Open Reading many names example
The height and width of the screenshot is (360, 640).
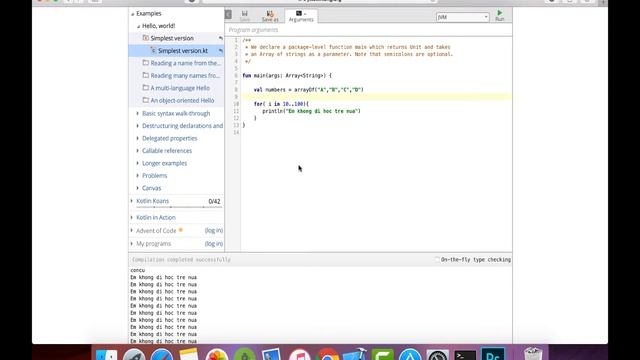coord(185,76)
